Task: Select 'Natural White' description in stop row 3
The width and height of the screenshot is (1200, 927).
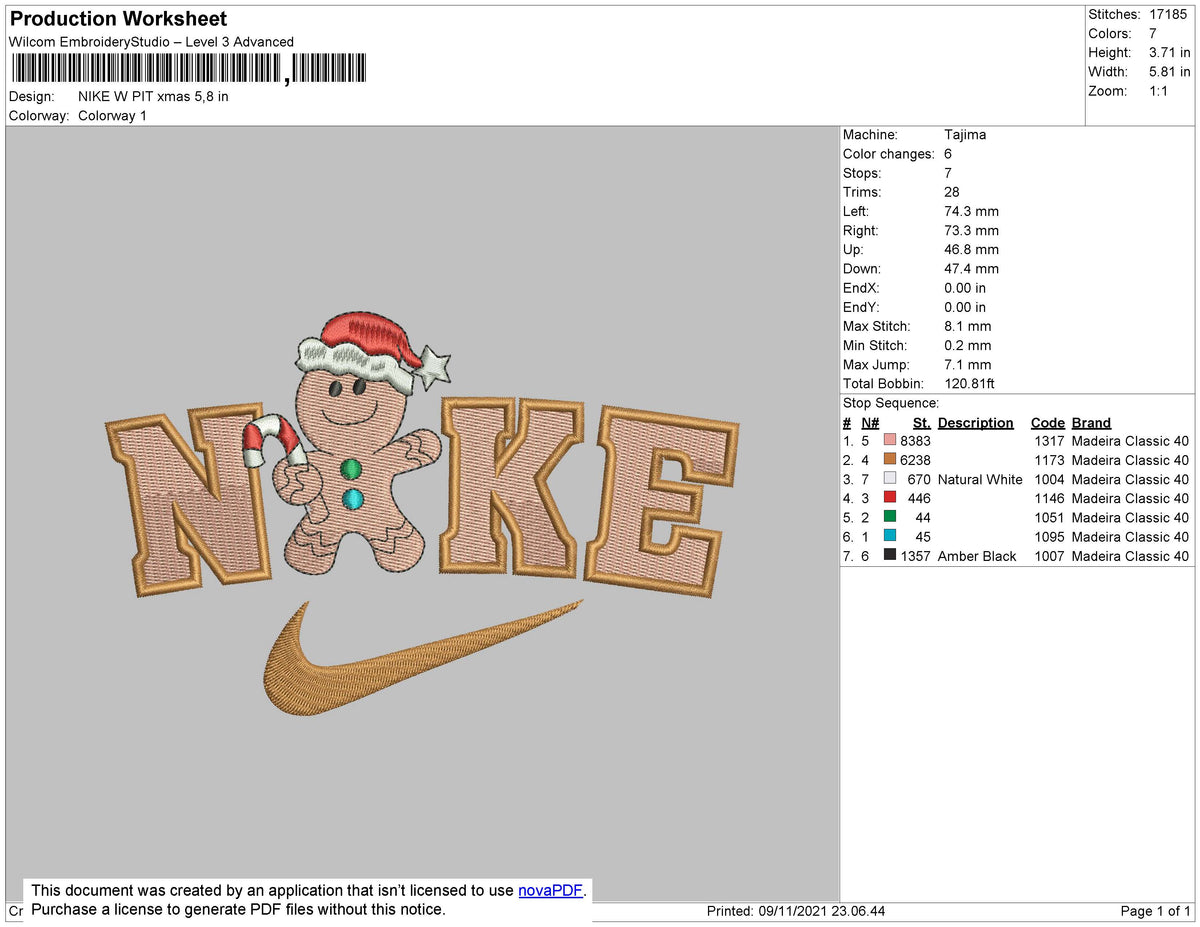Action: pyautogui.click(x=980, y=480)
